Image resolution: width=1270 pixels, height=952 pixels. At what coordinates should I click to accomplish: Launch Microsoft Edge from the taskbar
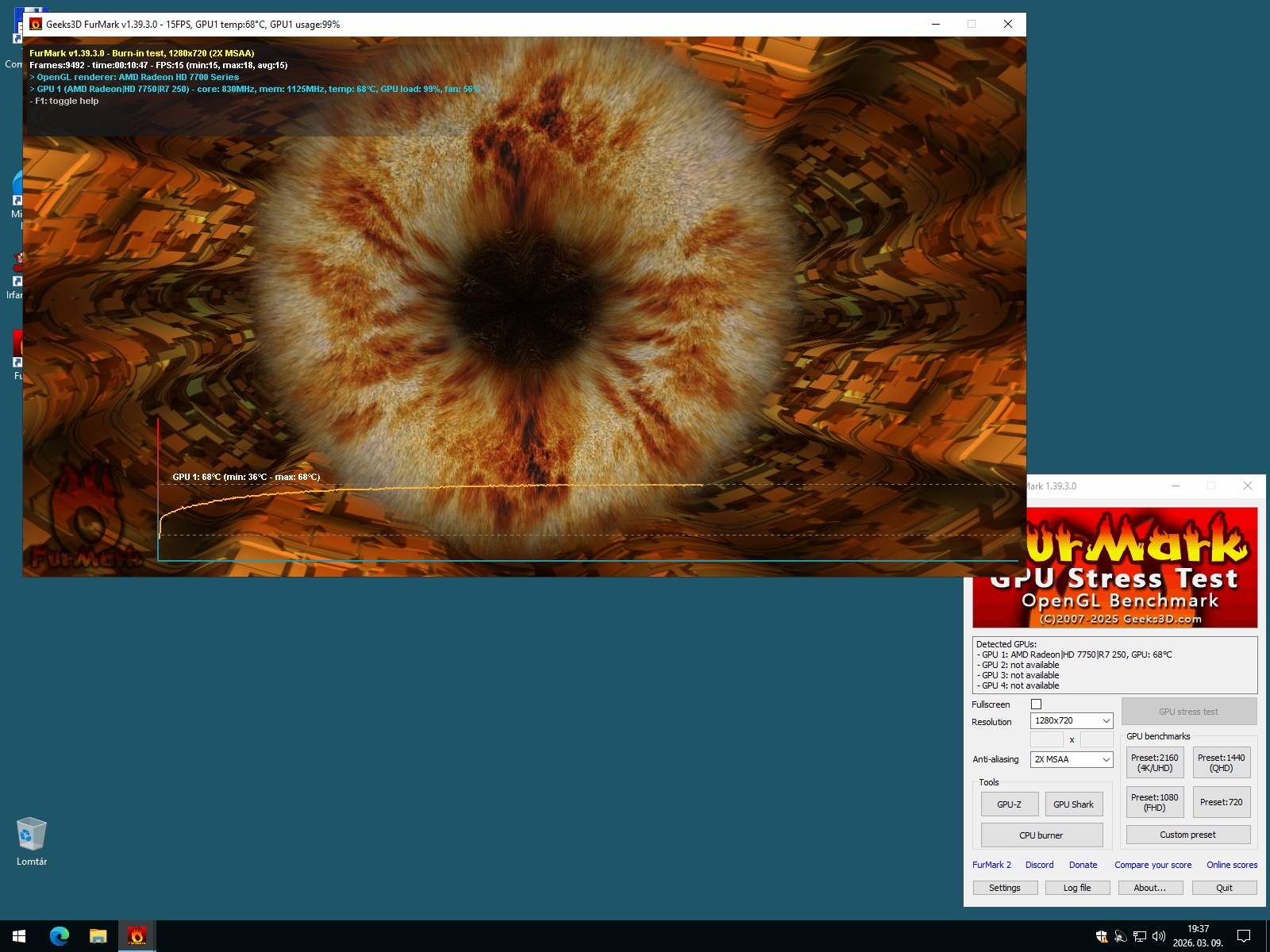click(x=60, y=936)
